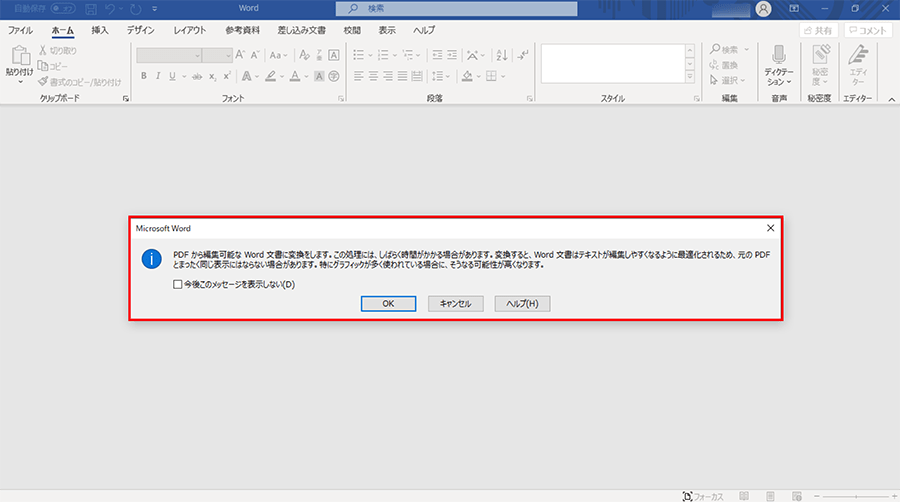This screenshot has width=900, height=502.
Task: Click the Sensitivity (秘密度) icon
Action: (820, 55)
